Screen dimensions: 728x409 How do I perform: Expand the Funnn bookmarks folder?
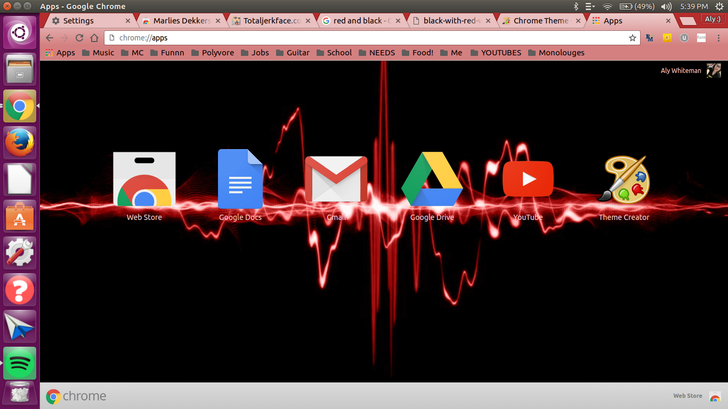coord(167,53)
